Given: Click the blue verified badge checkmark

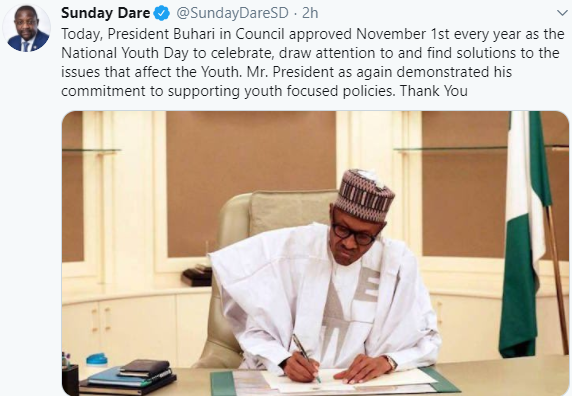Looking at the screenshot, I should click(162, 13).
